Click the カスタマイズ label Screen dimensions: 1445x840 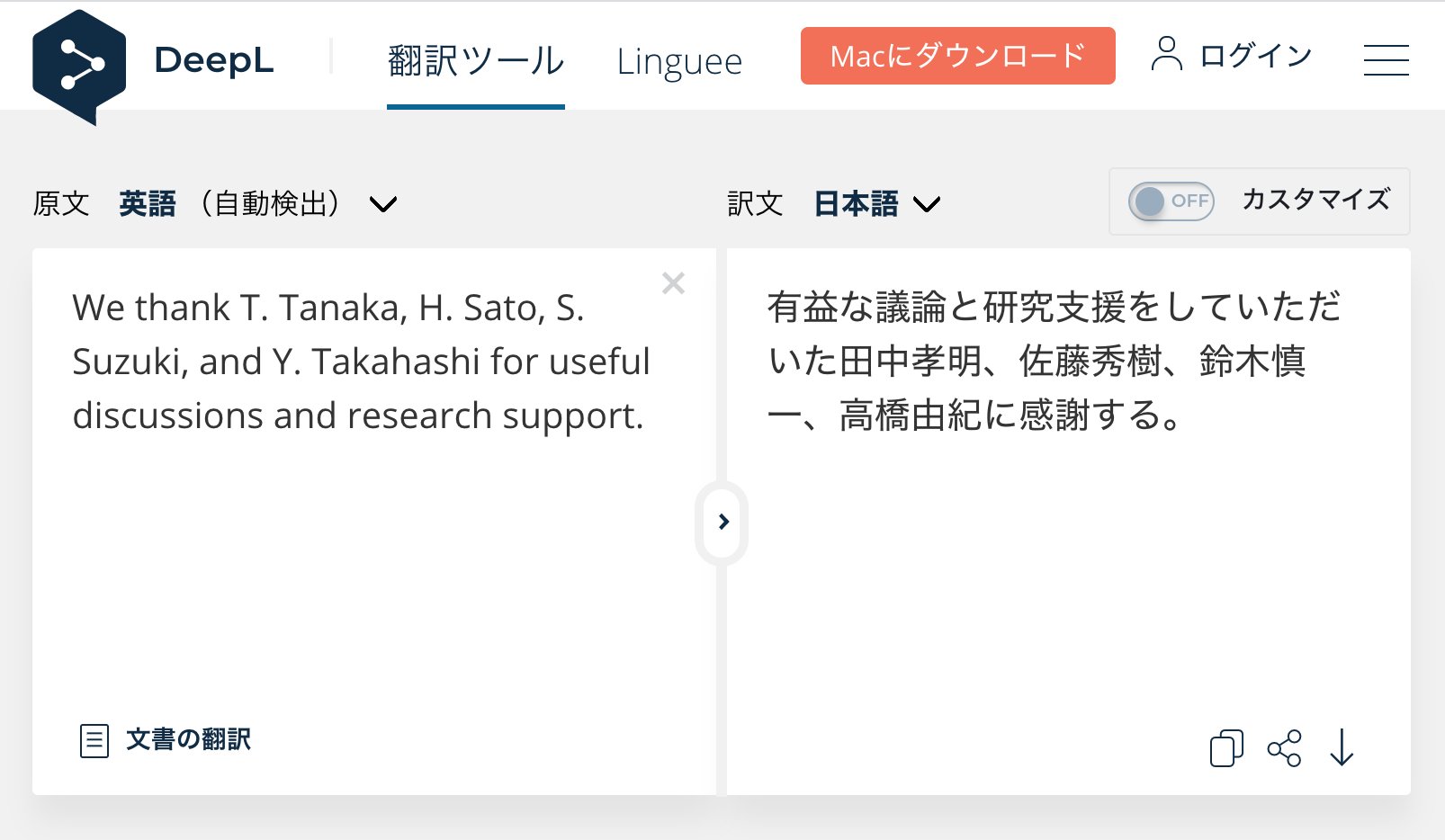[x=1316, y=200]
